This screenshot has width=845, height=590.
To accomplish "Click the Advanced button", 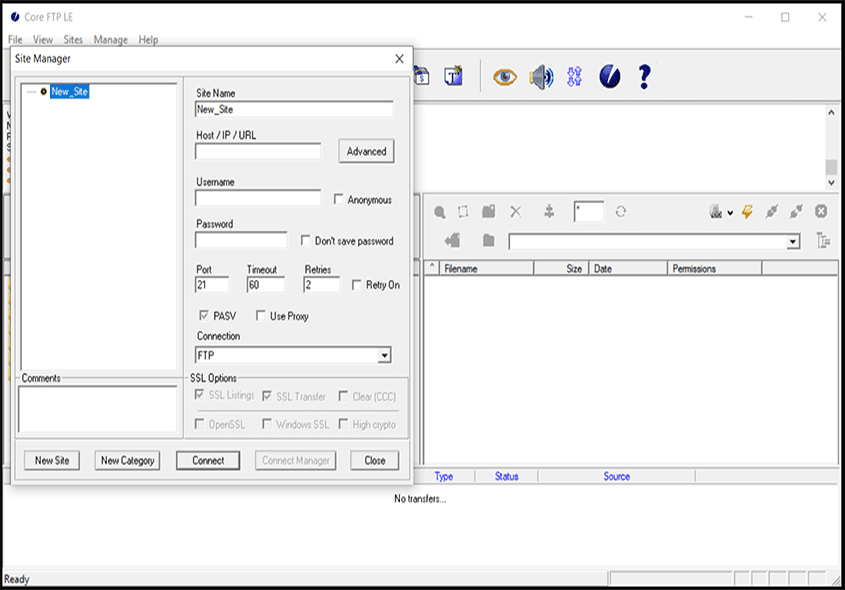I will click(x=366, y=152).
